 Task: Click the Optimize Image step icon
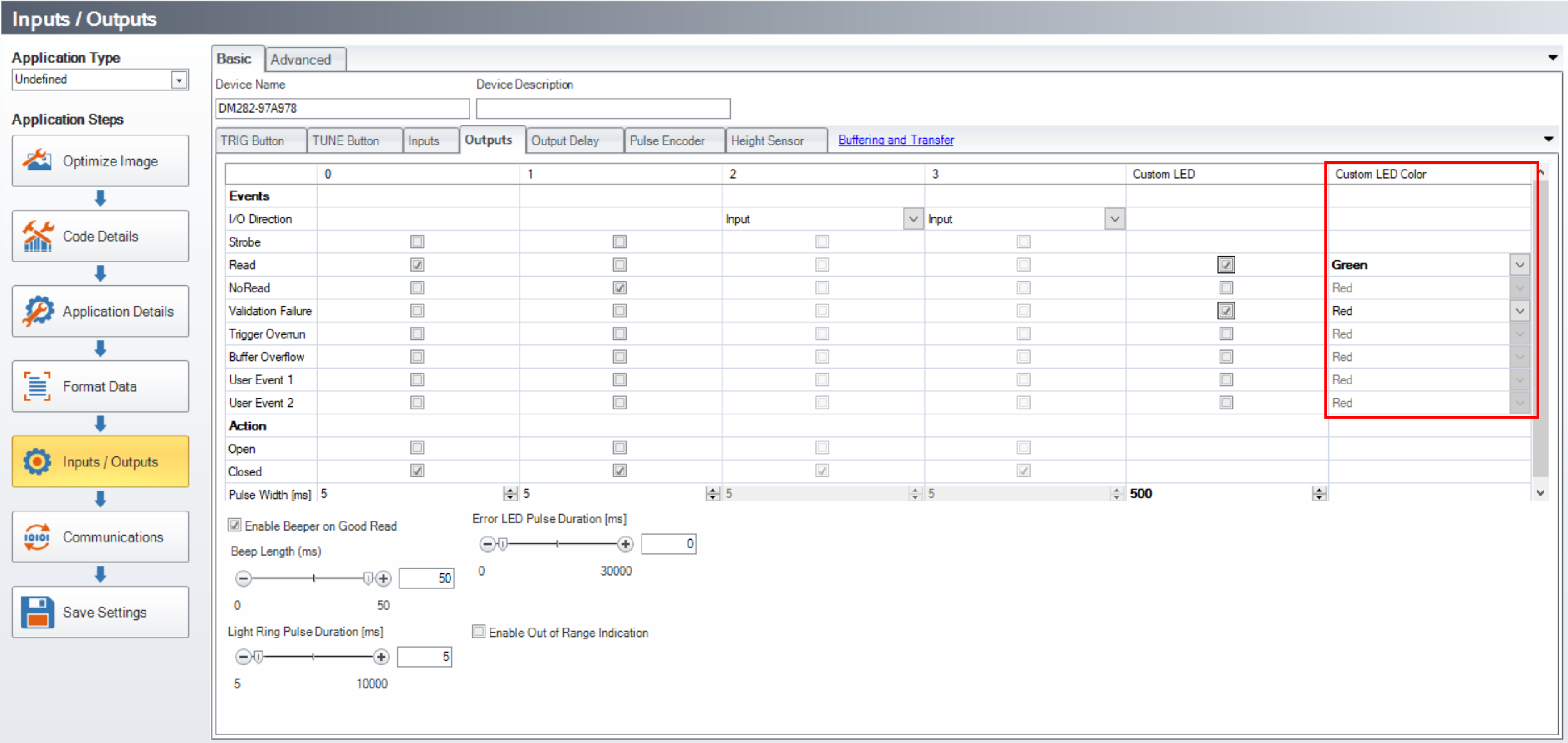[37, 161]
